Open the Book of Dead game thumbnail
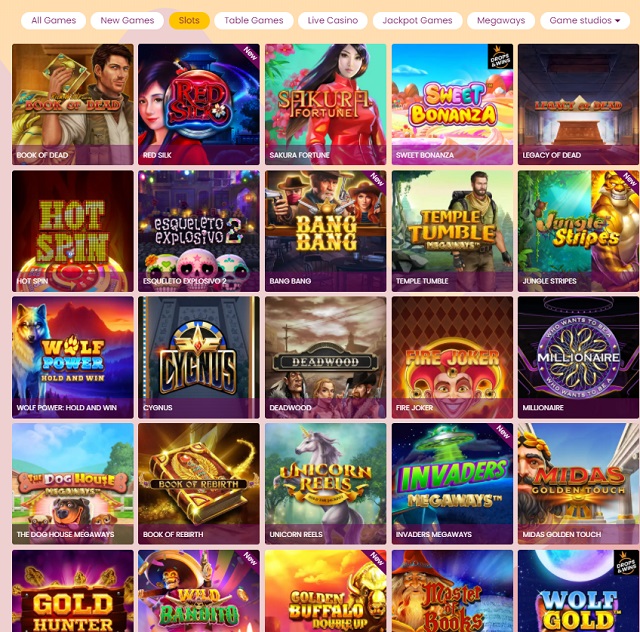 73,105
